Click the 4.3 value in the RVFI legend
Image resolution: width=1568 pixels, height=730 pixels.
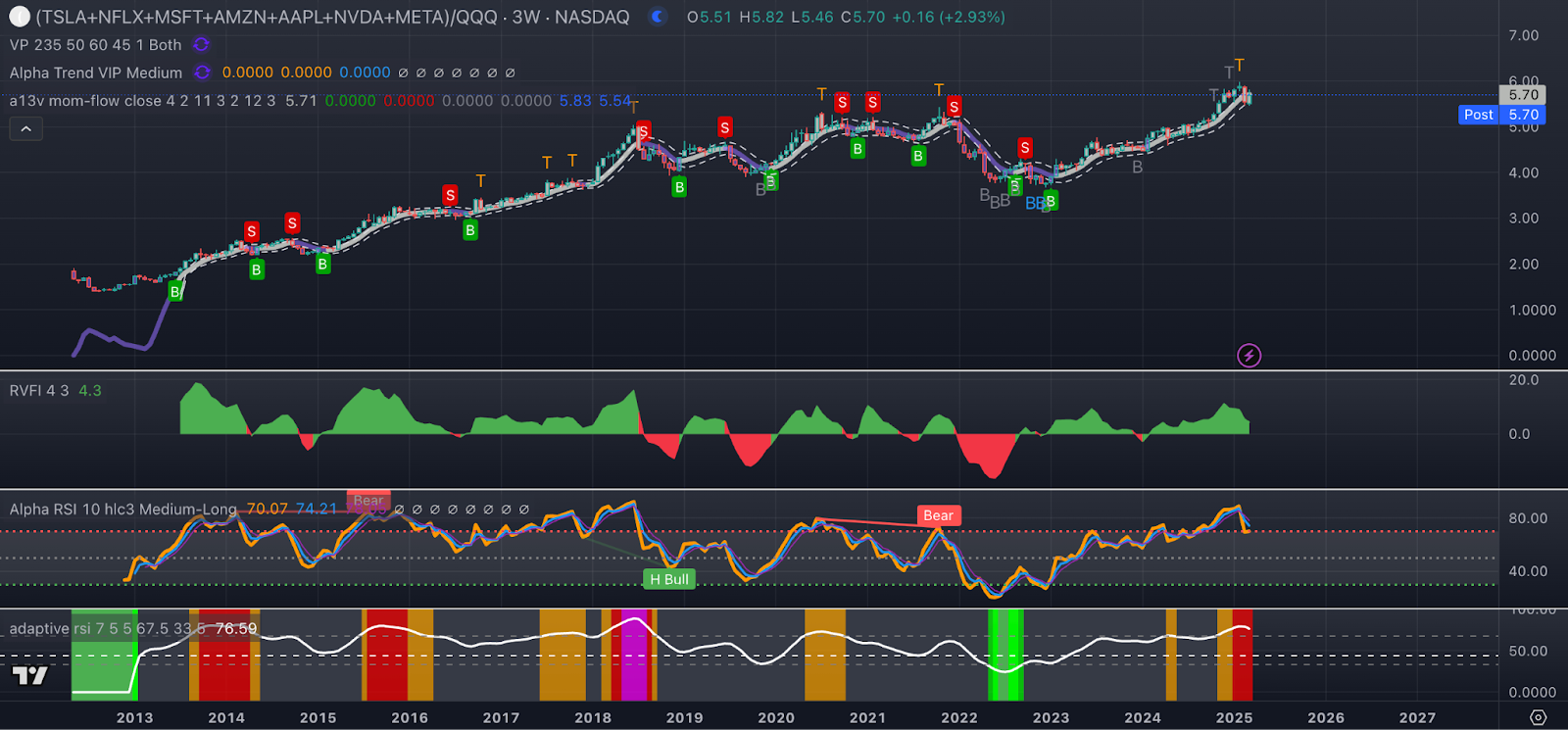(90, 390)
